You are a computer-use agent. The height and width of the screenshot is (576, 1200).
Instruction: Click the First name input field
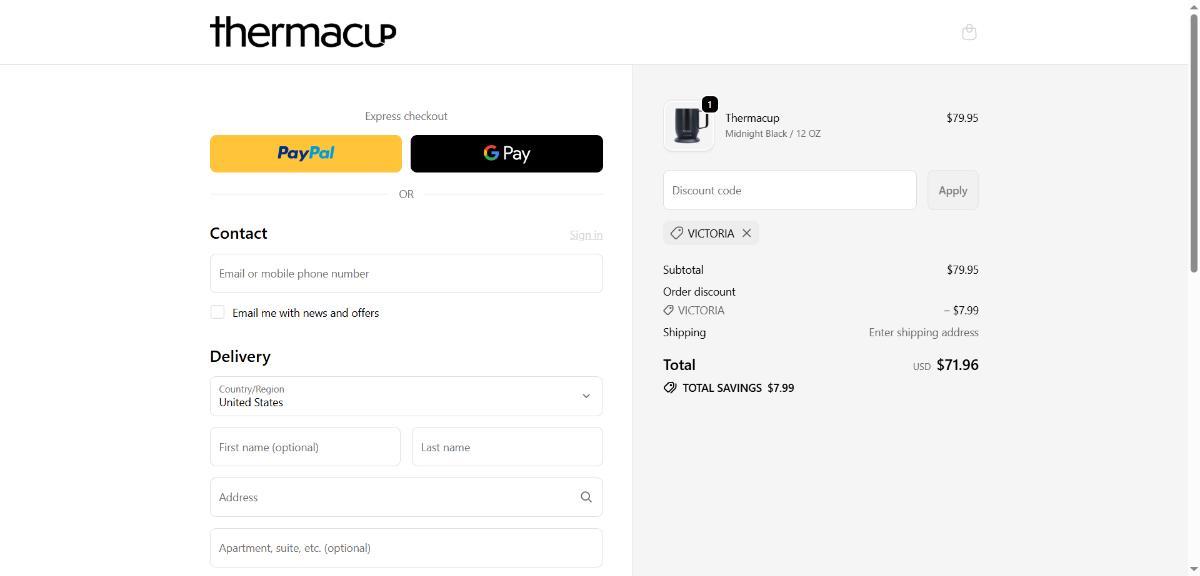305,447
